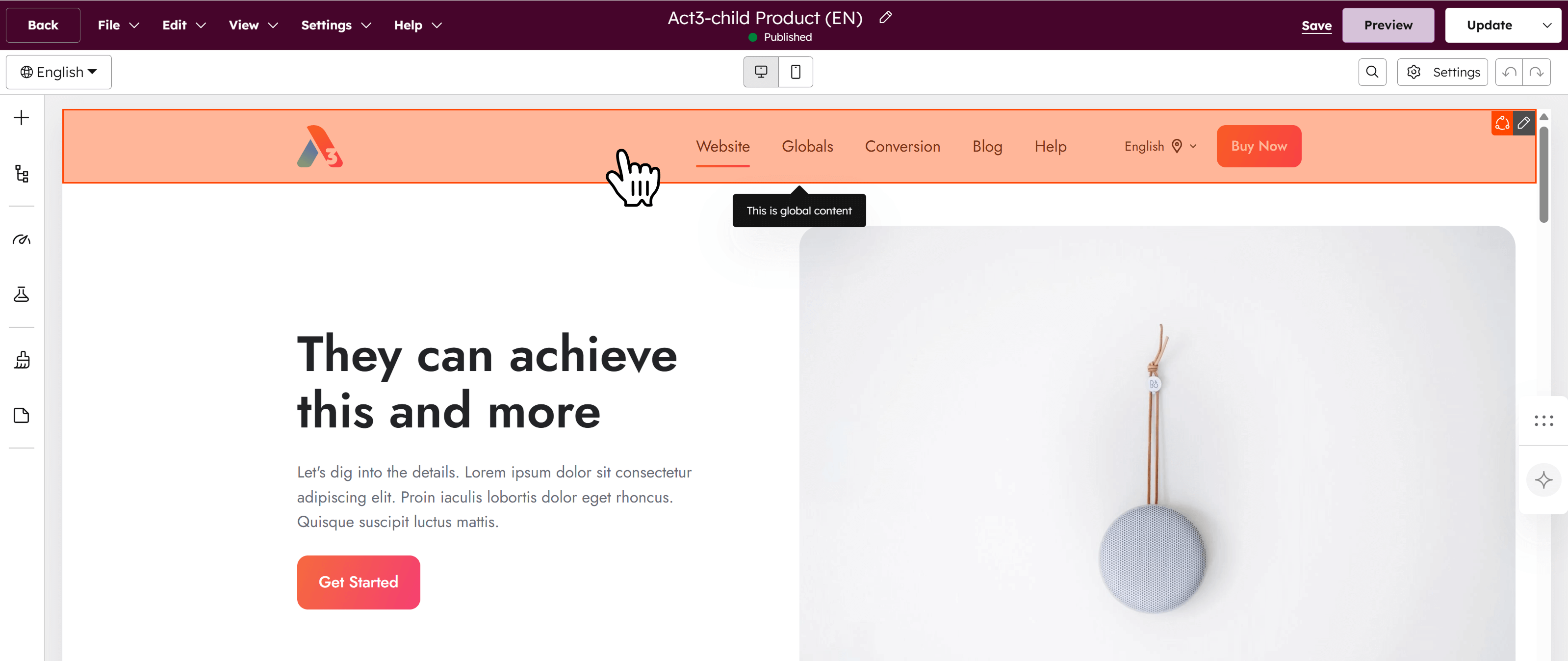Open the English language selector dropdown
The image size is (1568, 661).
[58, 71]
